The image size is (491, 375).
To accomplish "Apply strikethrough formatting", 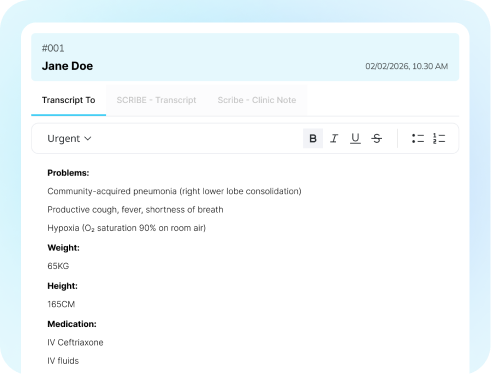I will point(377,138).
